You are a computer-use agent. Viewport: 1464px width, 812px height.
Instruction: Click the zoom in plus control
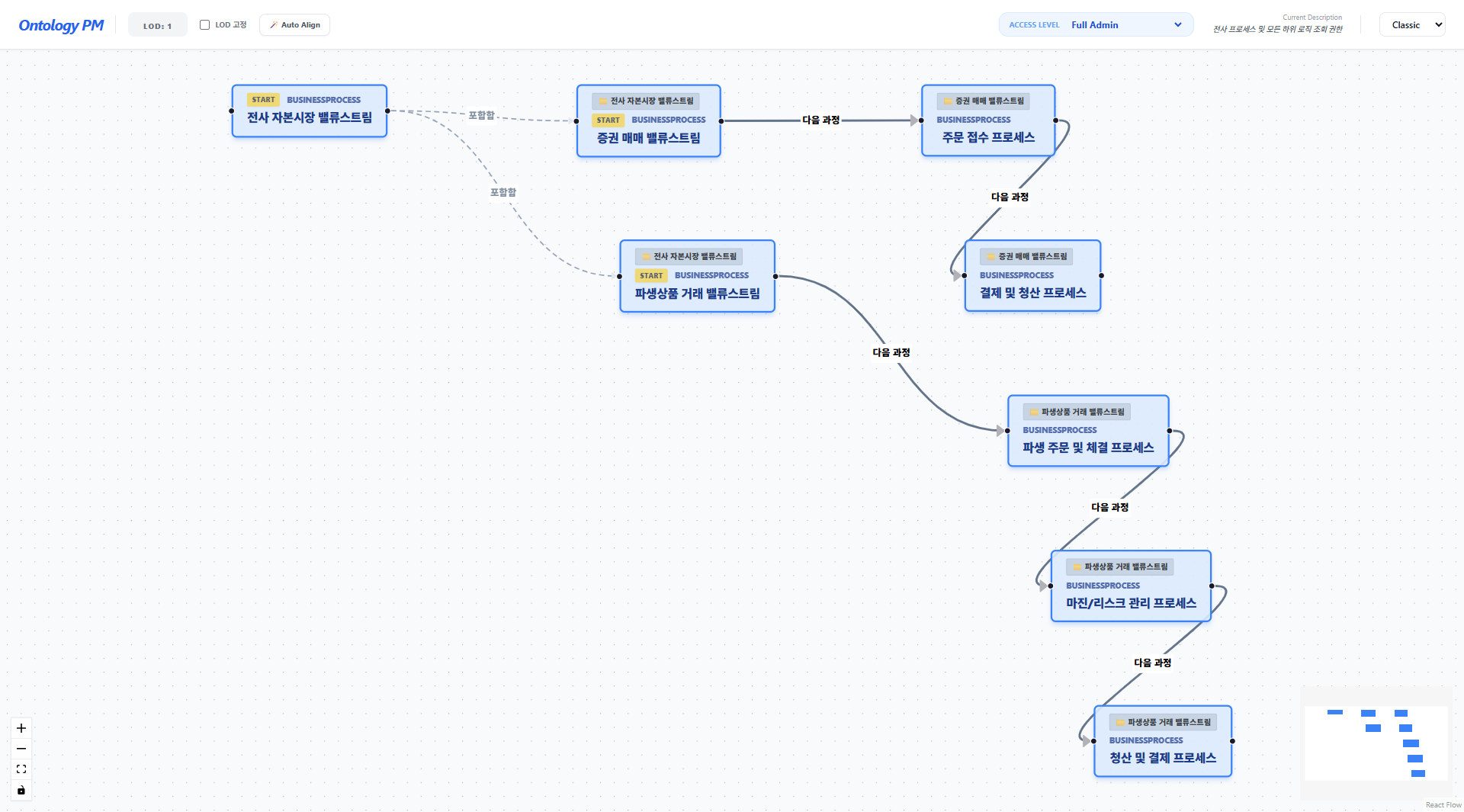click(21, 728)
